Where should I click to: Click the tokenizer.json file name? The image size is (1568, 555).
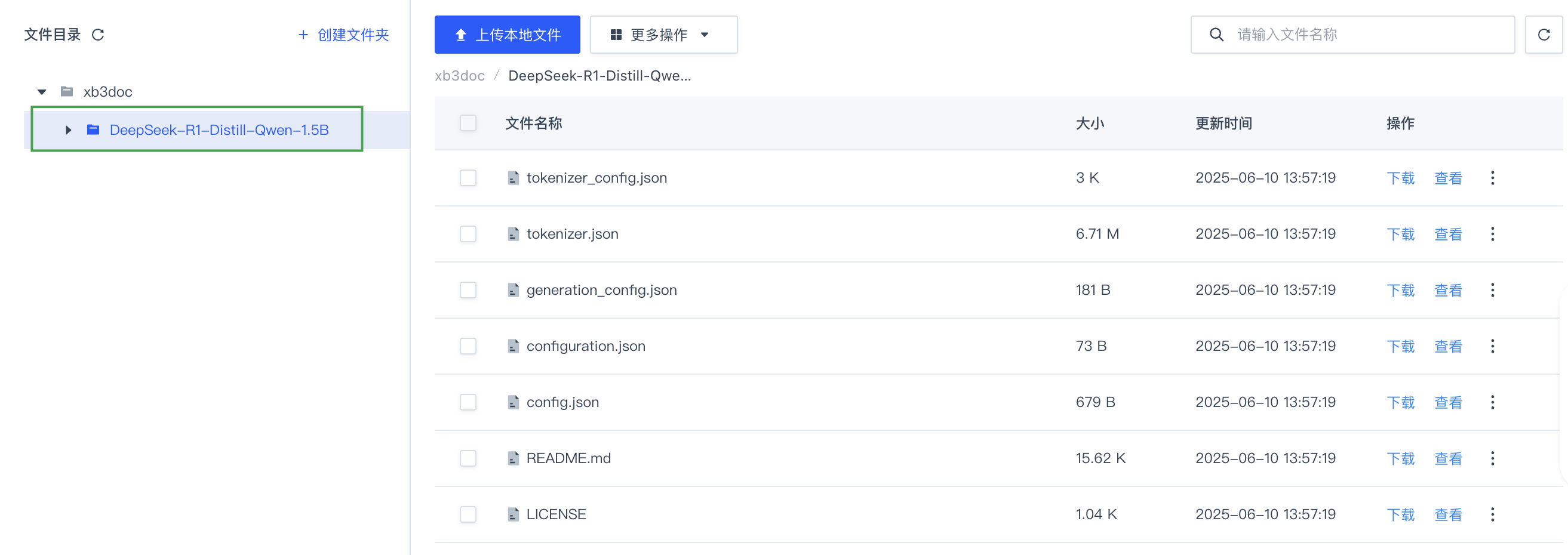click(x=572, y=234)
